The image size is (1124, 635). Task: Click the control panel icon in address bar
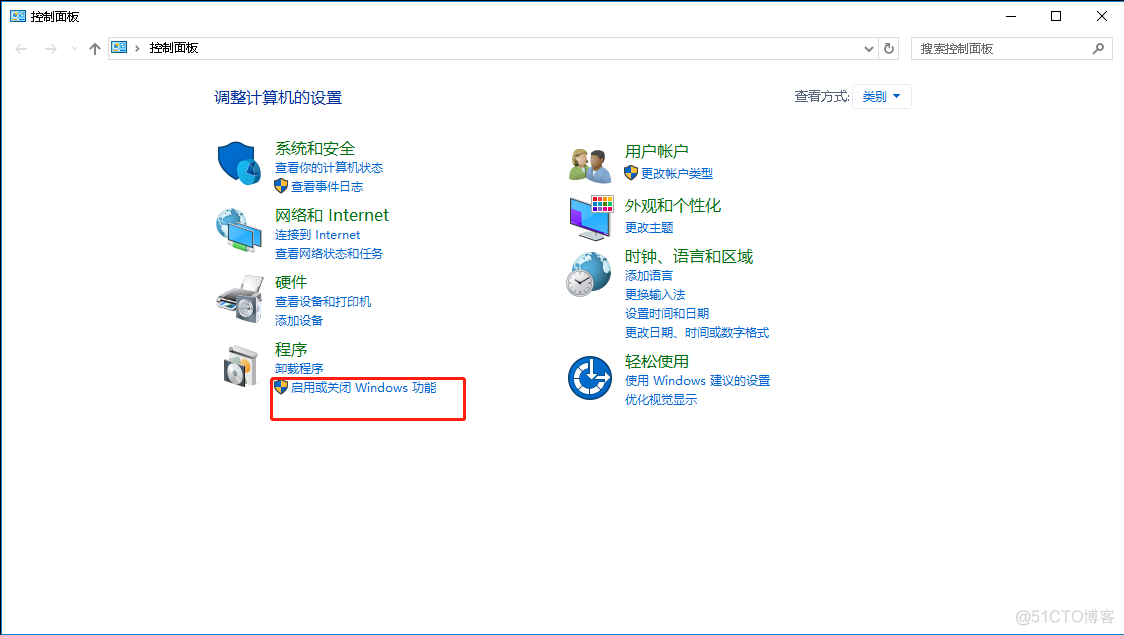[119, 48]
